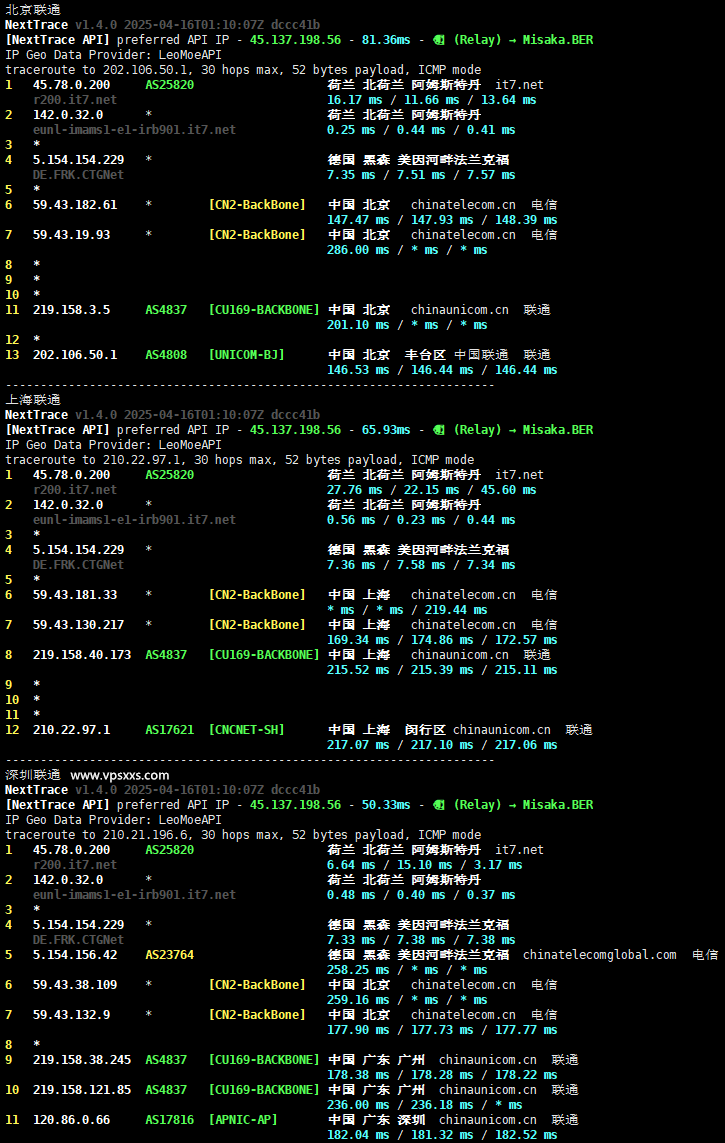Click the 286.00 ms latency value

point(358,250)
